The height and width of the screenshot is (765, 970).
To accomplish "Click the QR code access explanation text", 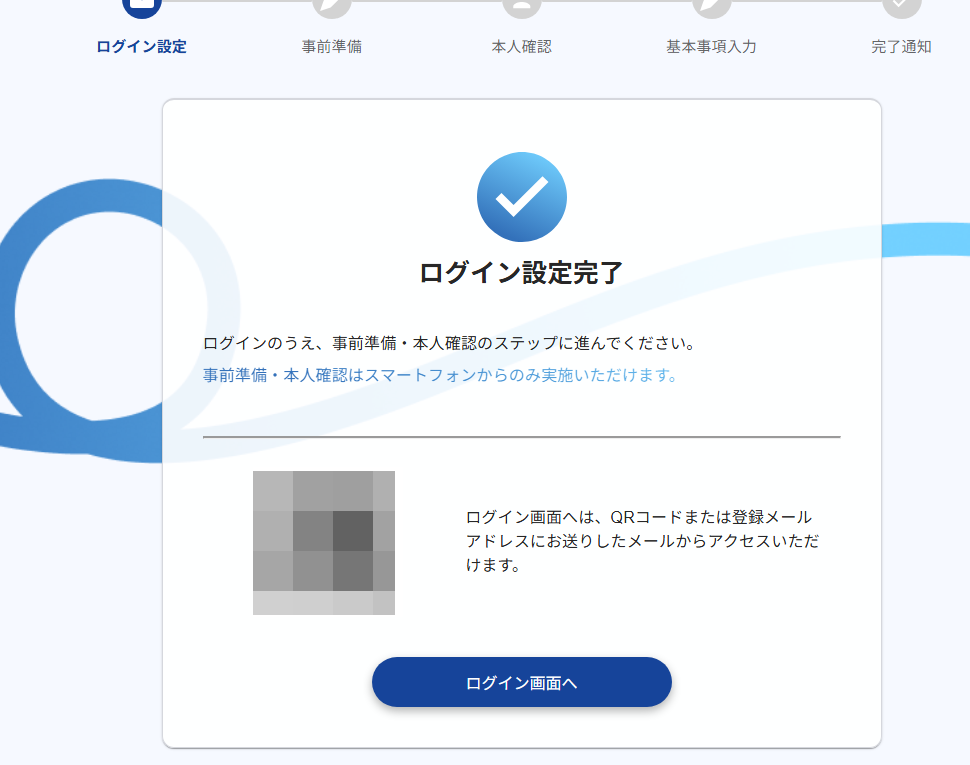I will (640, 541).
